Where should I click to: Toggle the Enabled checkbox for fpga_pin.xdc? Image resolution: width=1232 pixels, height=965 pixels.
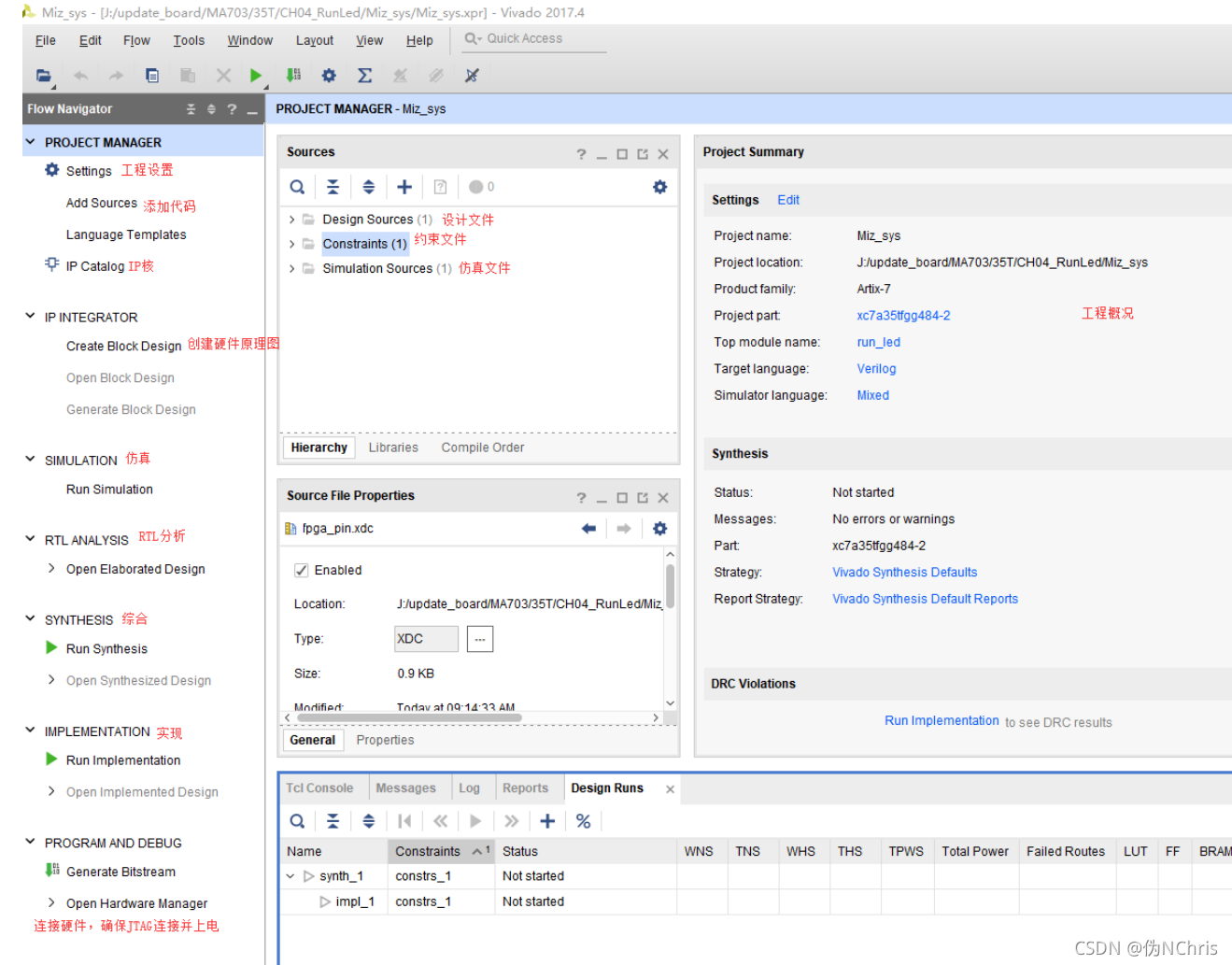(302, 570)
